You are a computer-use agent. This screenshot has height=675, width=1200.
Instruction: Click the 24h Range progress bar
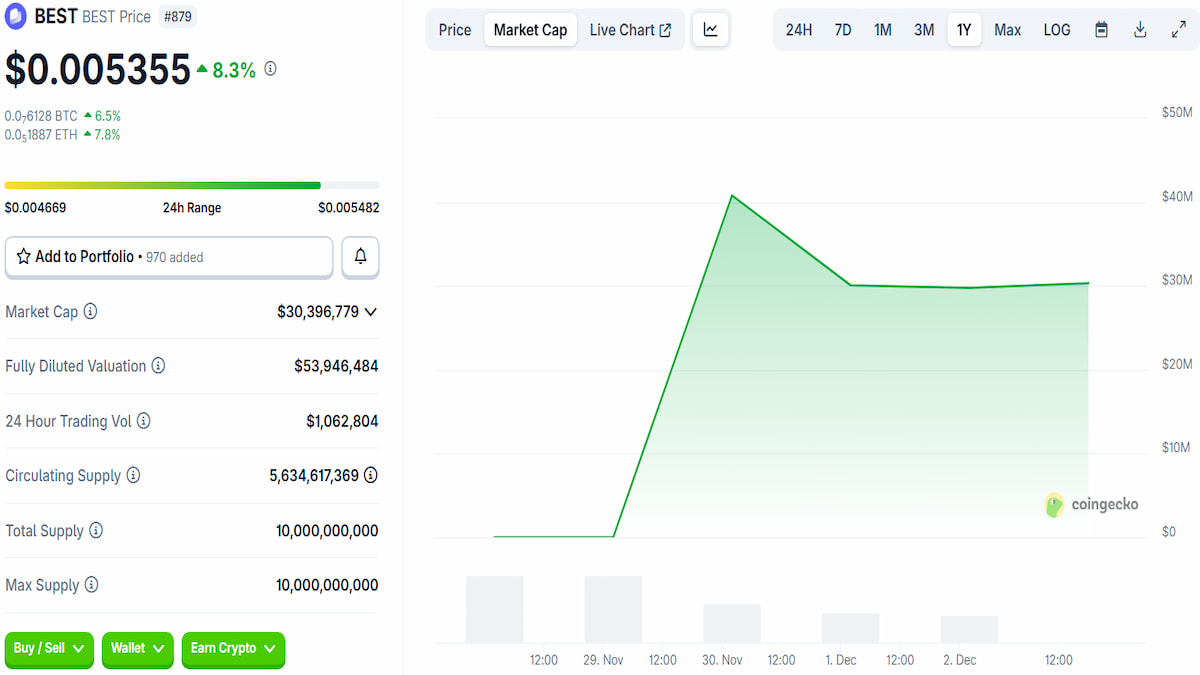(190, 185)
